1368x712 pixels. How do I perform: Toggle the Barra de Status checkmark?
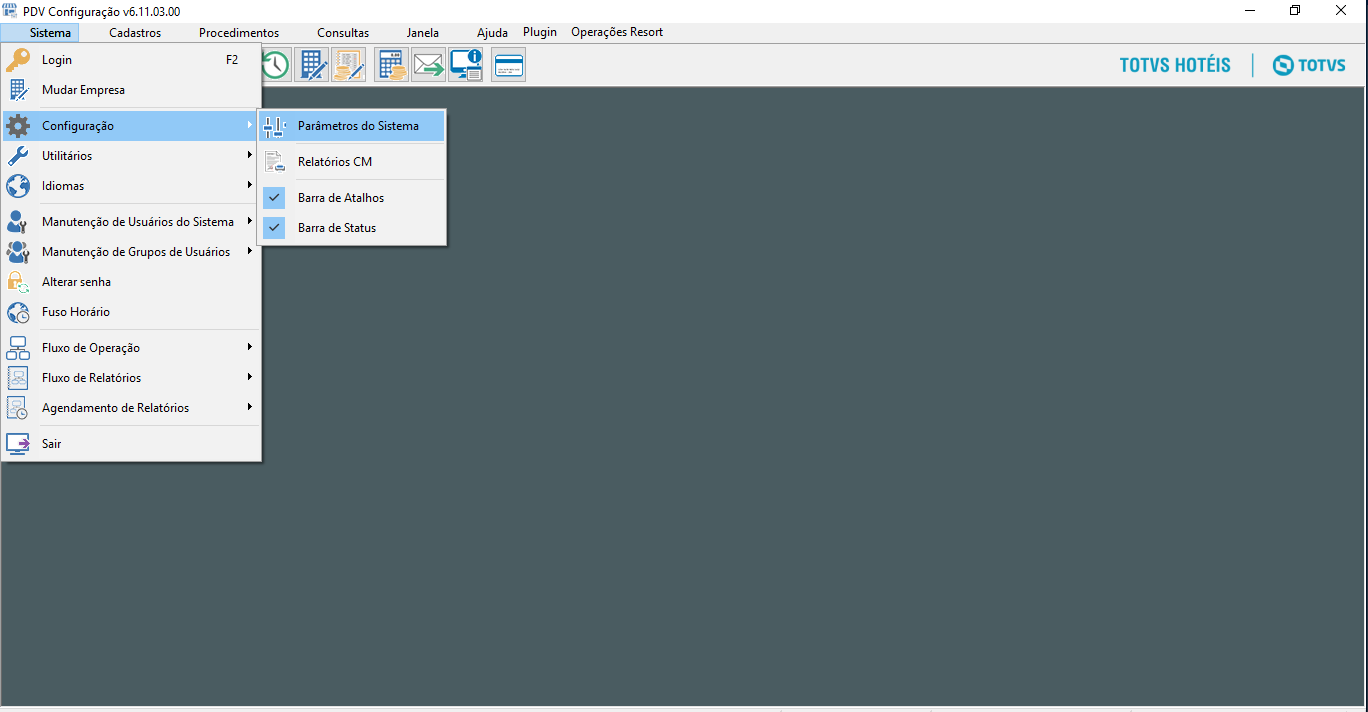coord(274,228)
